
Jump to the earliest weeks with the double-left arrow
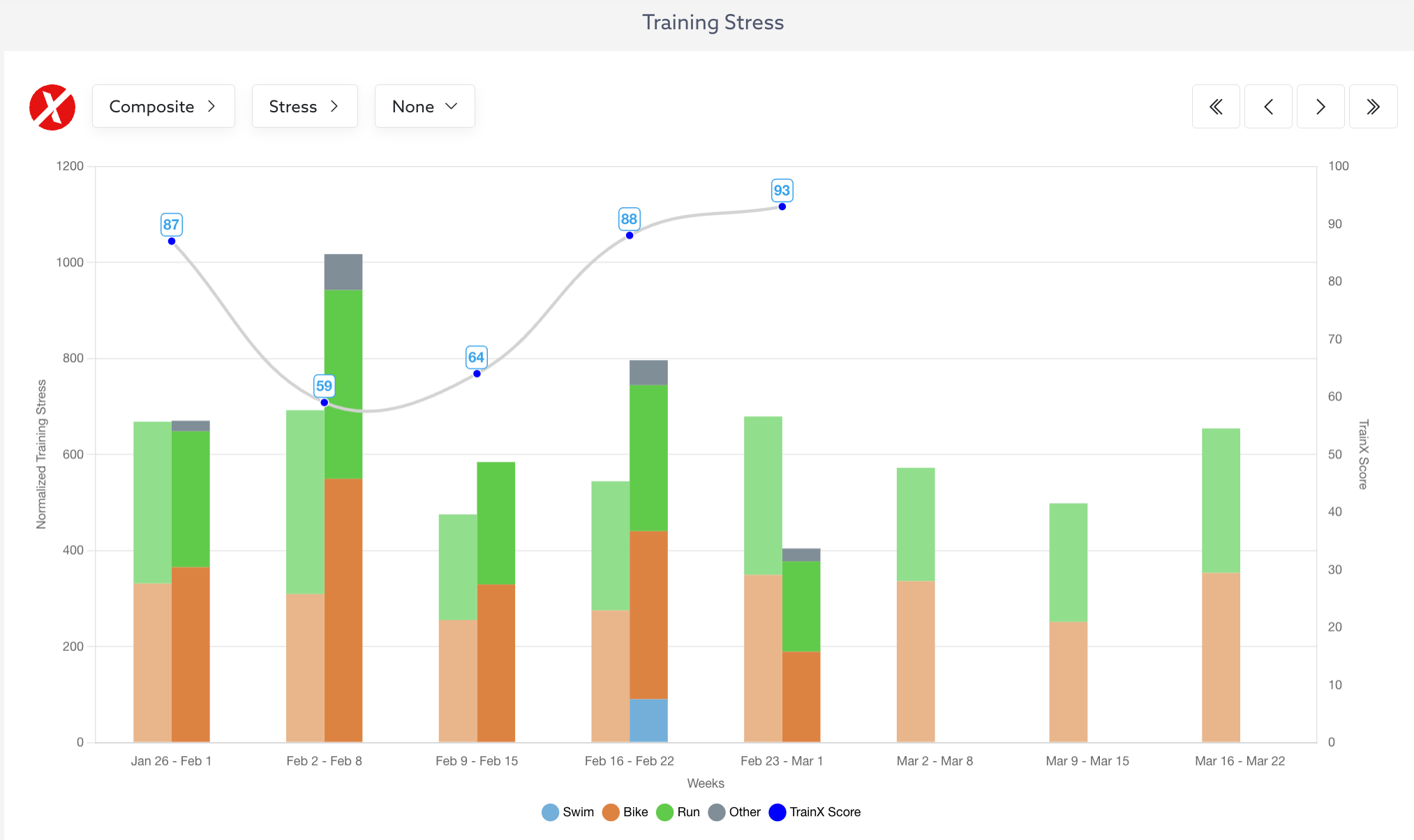point(1216,107)
